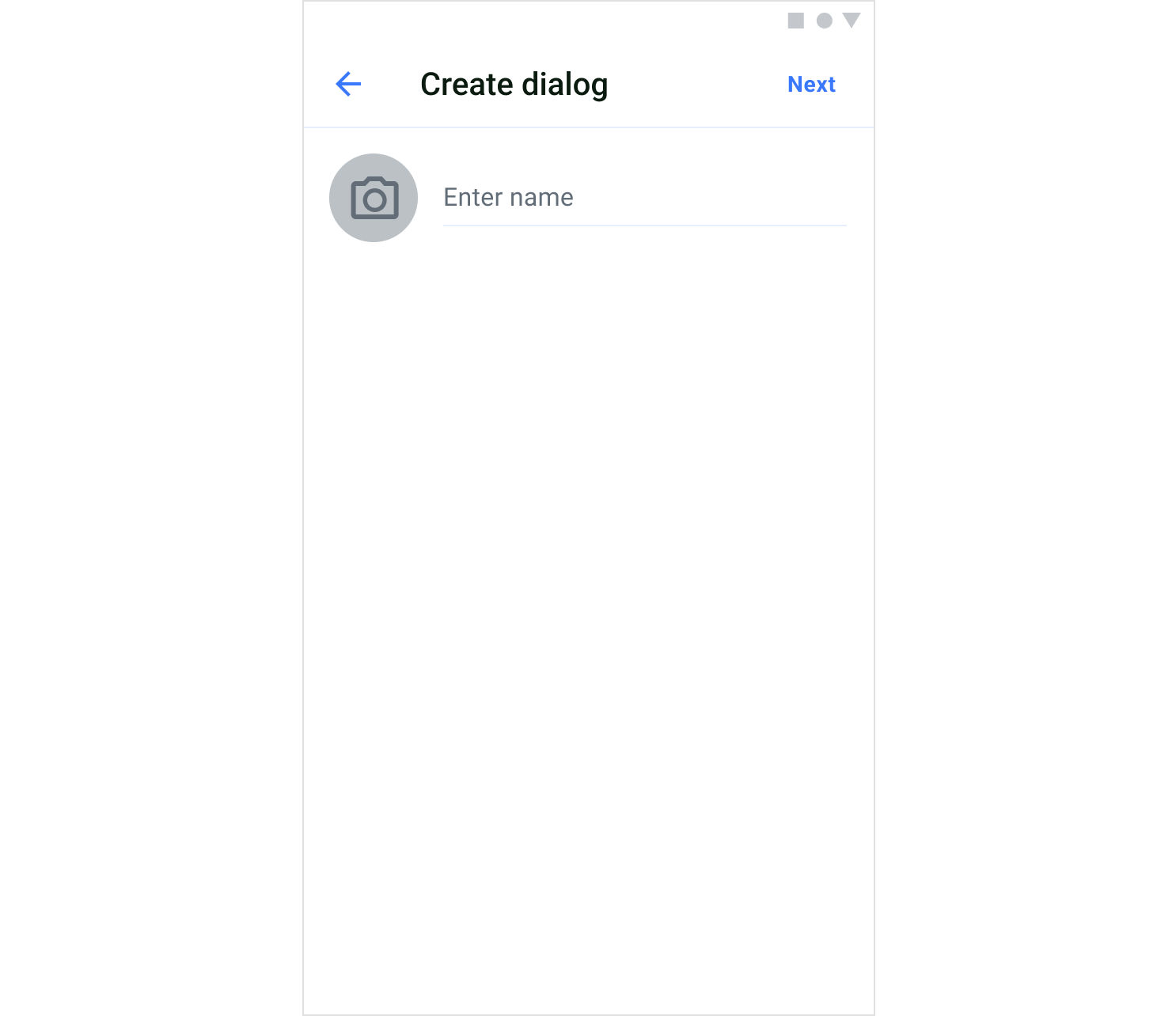This screenshot has width=1176, height=1016.
Task: Click the triangle status bar icon
Action: [852, 21]
